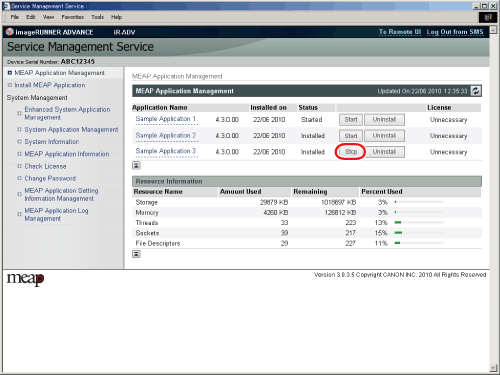Open To Remote UI link
500x375 pixels.
(400, 32)
